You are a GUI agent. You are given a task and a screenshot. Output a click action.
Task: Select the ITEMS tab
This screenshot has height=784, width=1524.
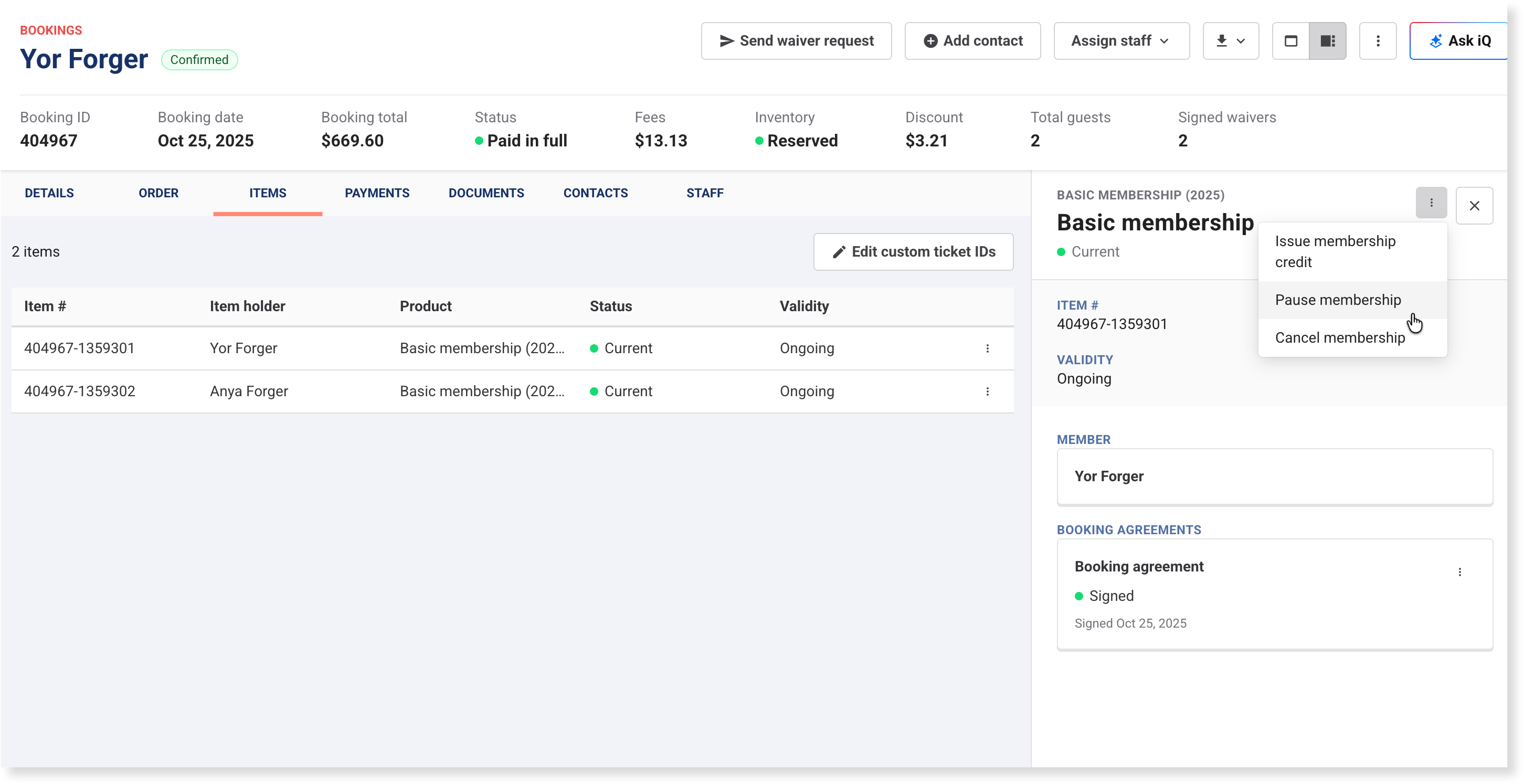(x=268, y=193)
